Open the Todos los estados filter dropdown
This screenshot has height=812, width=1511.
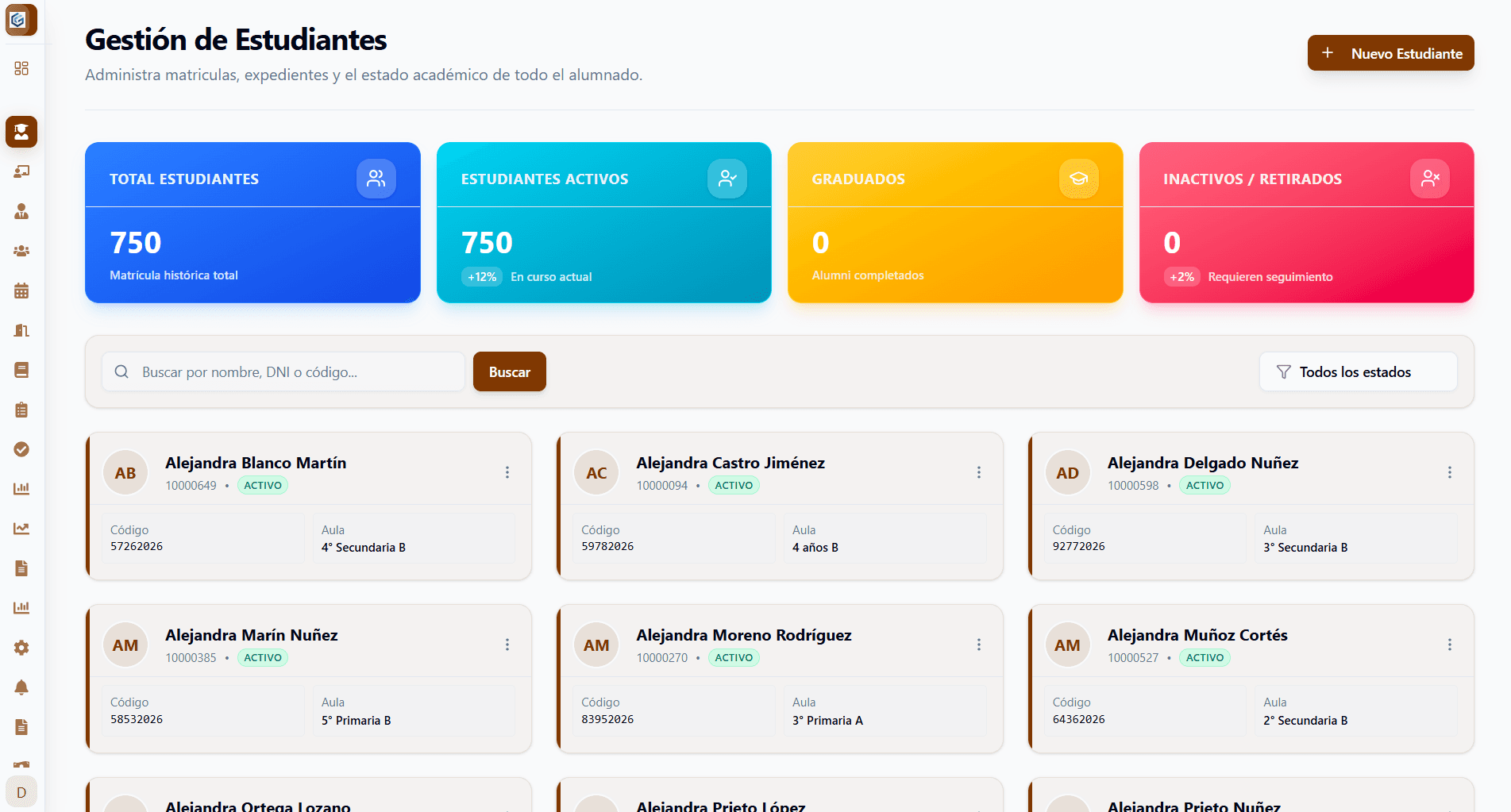click(1358, 371)
